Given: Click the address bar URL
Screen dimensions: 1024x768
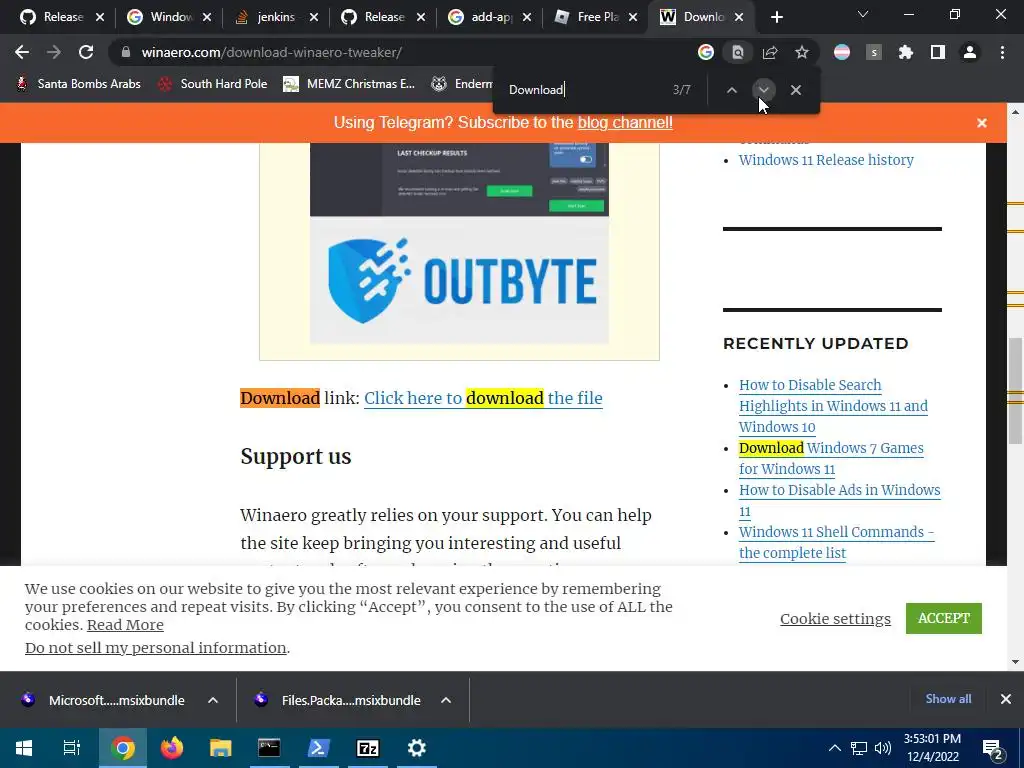Looking at the screenshot, I should (272, 52).
